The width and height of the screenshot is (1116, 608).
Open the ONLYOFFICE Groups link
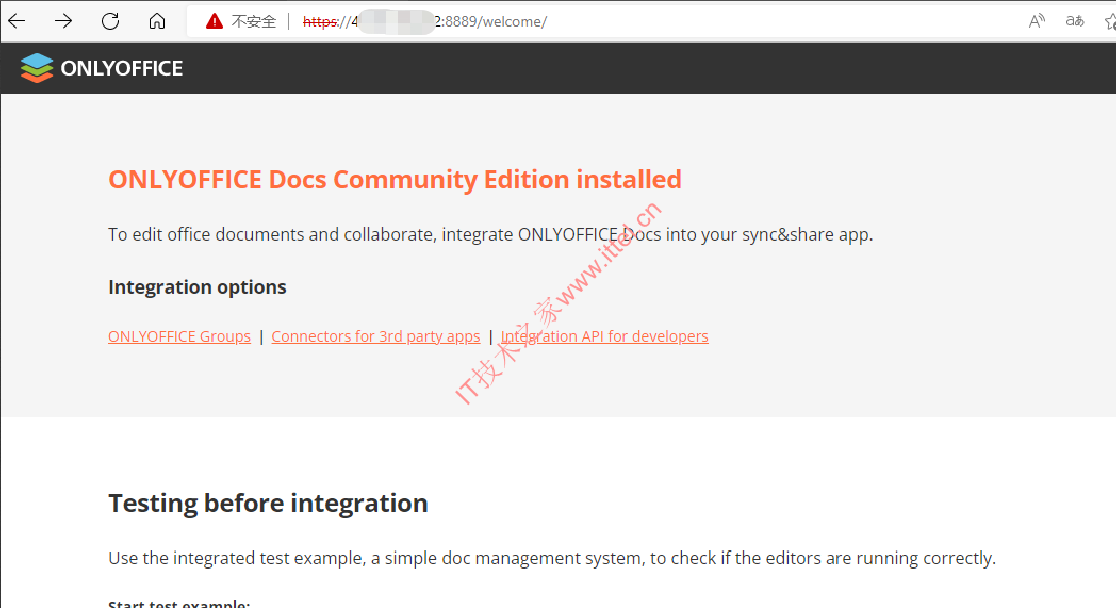179,336
